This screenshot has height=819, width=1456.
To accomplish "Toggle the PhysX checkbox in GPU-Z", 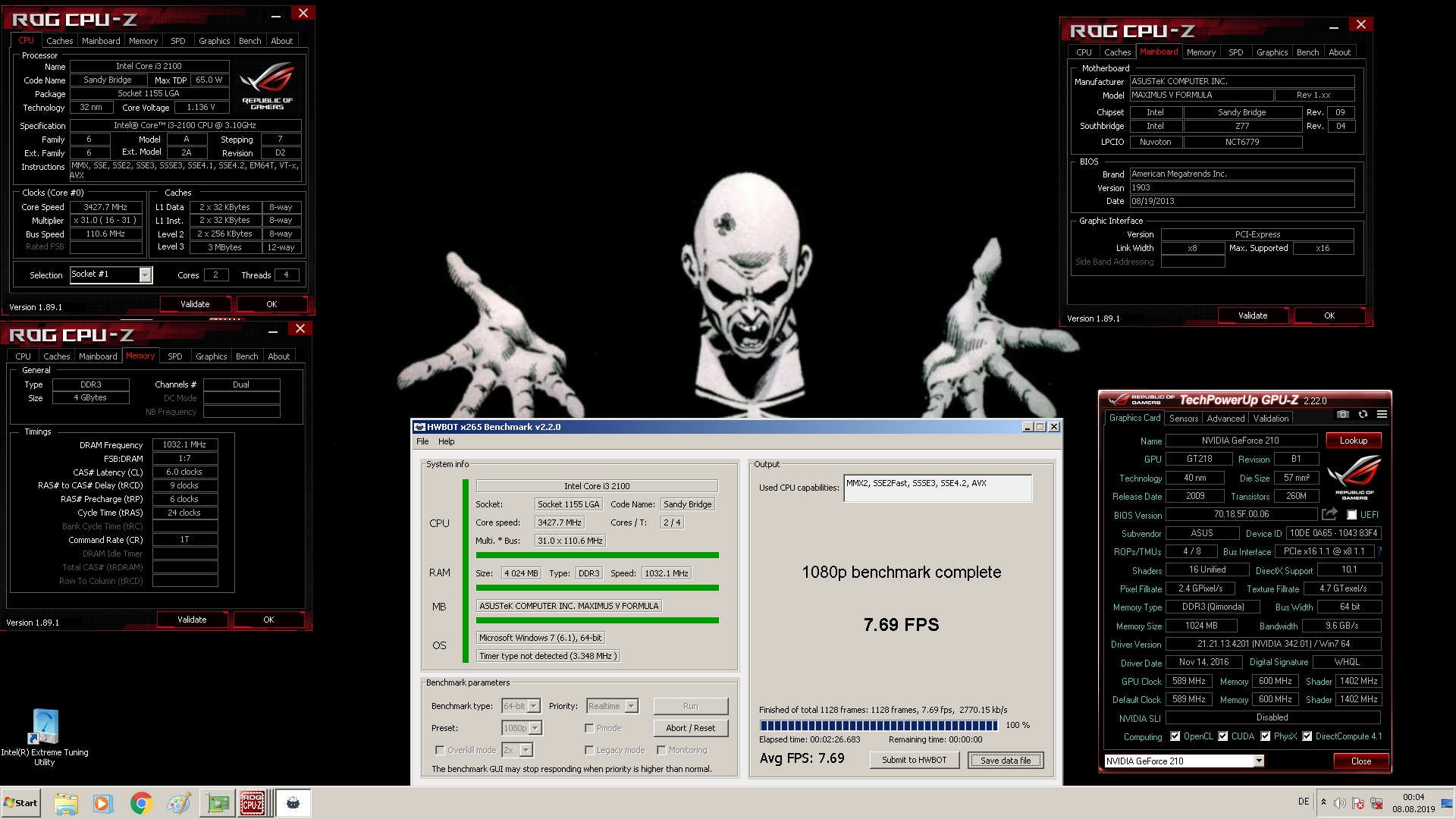I will click(1266, 736).
